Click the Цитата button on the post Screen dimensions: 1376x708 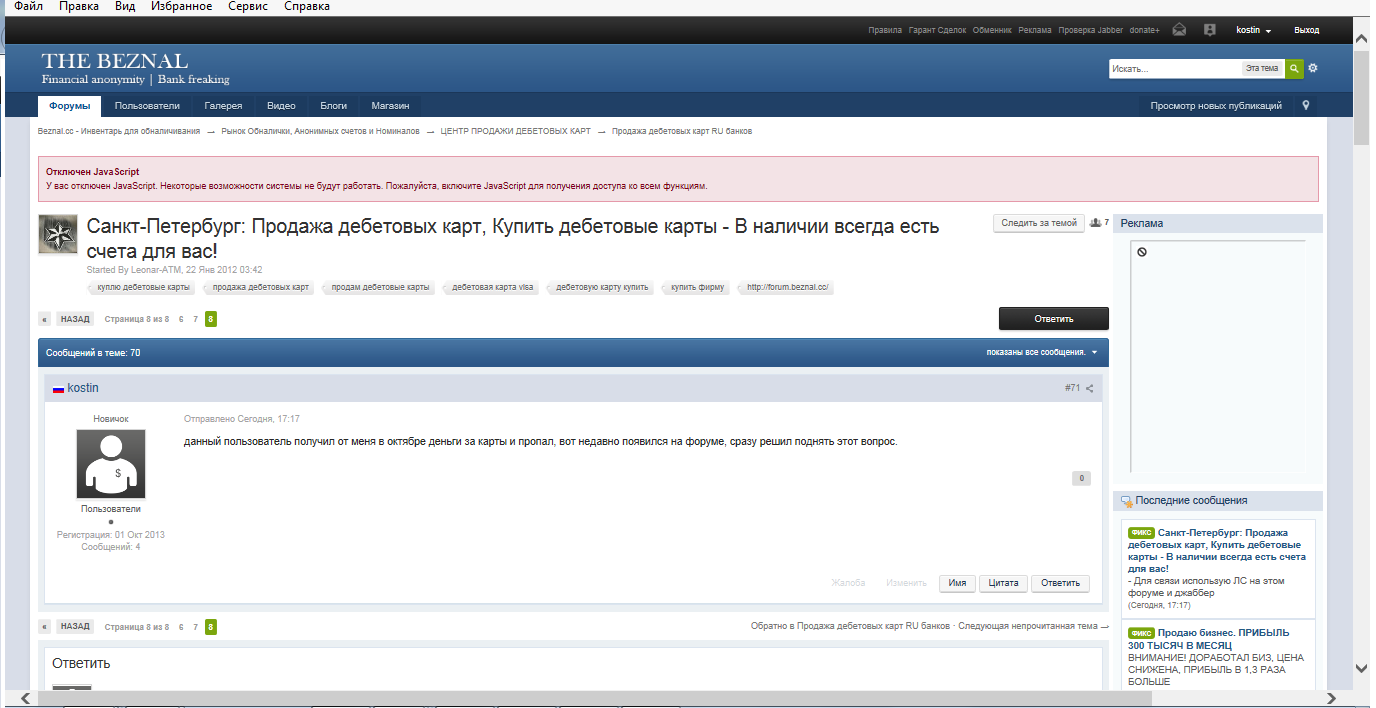tap(1003, 583)
